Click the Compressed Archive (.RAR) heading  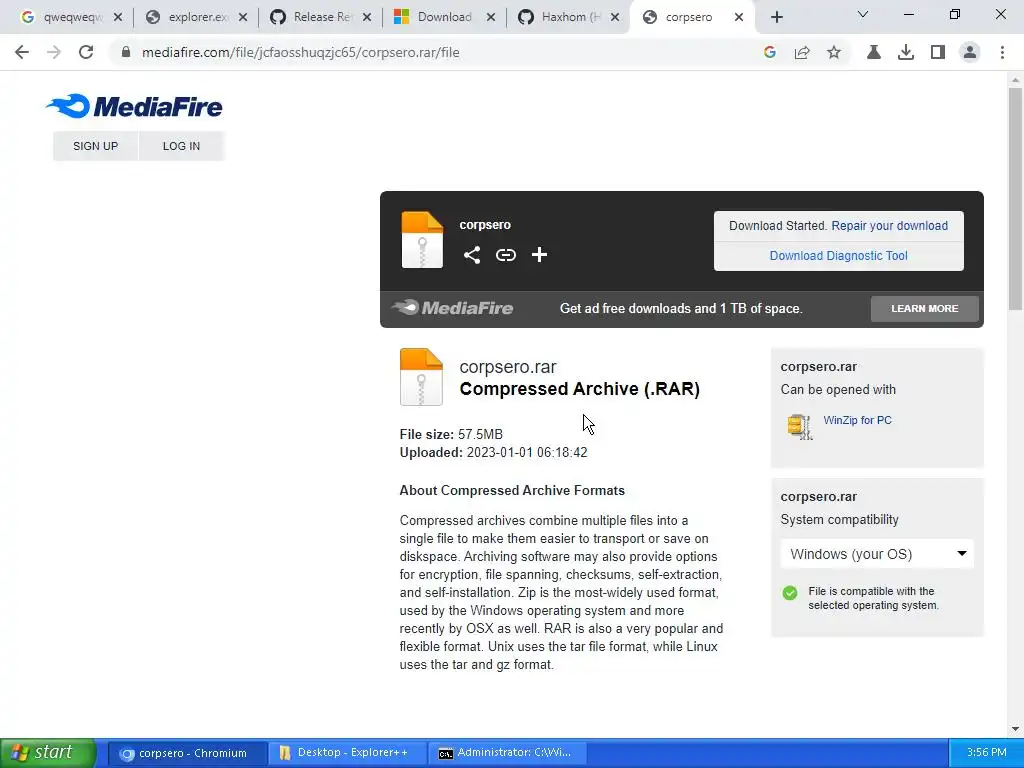580,389
